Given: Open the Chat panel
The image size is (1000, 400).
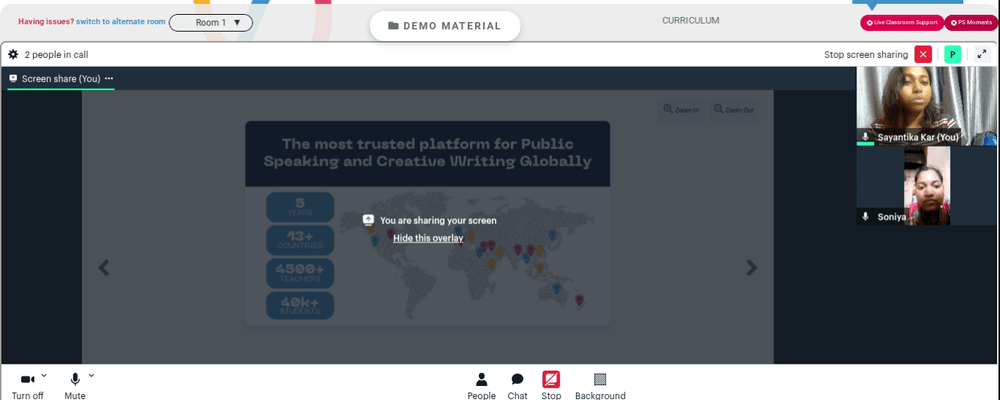Looking at the screenshot, I should click(517, 387).
